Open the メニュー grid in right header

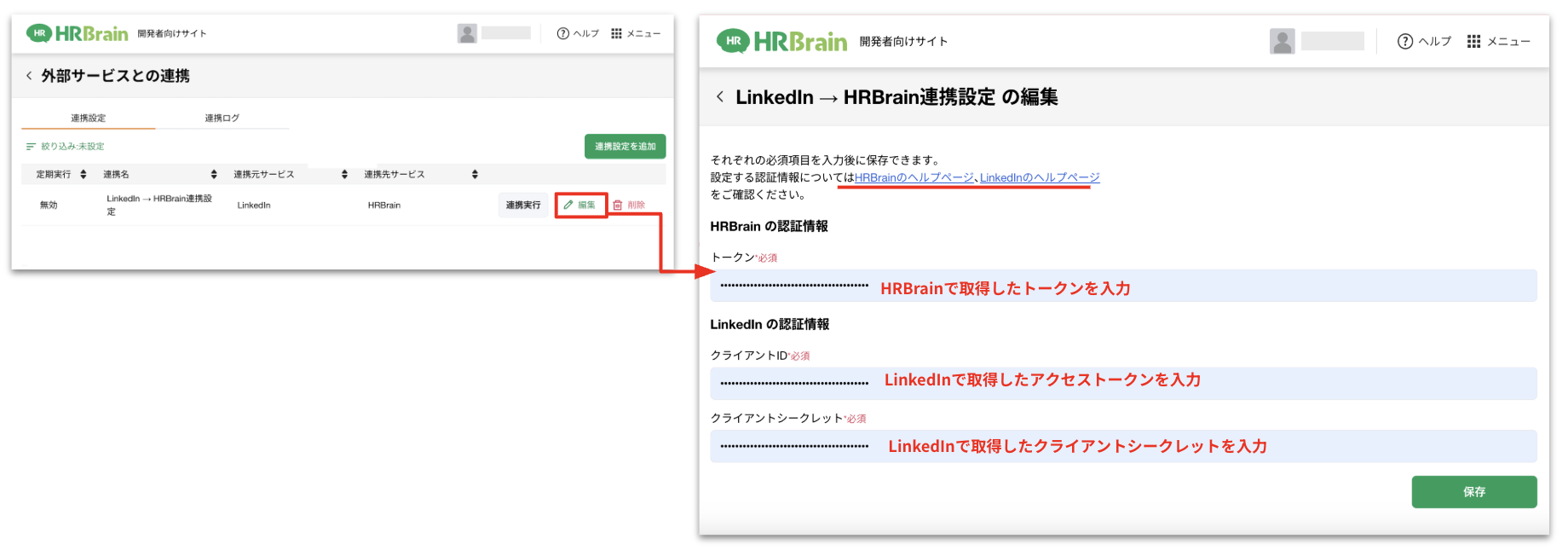[x=1473, y=41]
